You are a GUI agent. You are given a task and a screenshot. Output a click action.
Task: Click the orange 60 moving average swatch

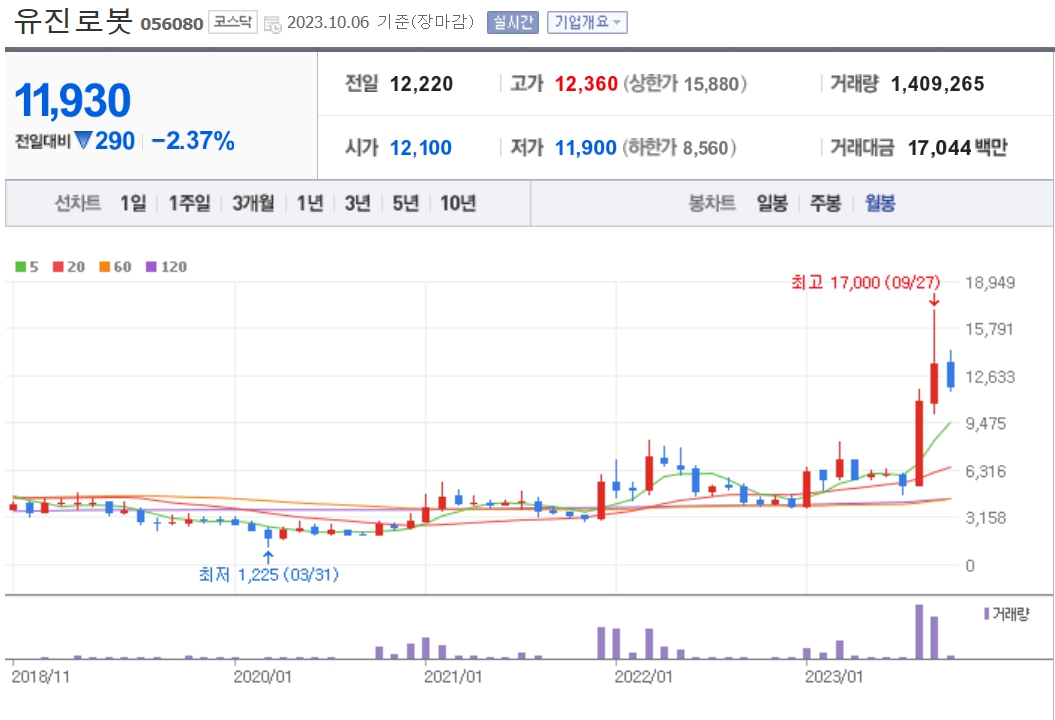104,267
